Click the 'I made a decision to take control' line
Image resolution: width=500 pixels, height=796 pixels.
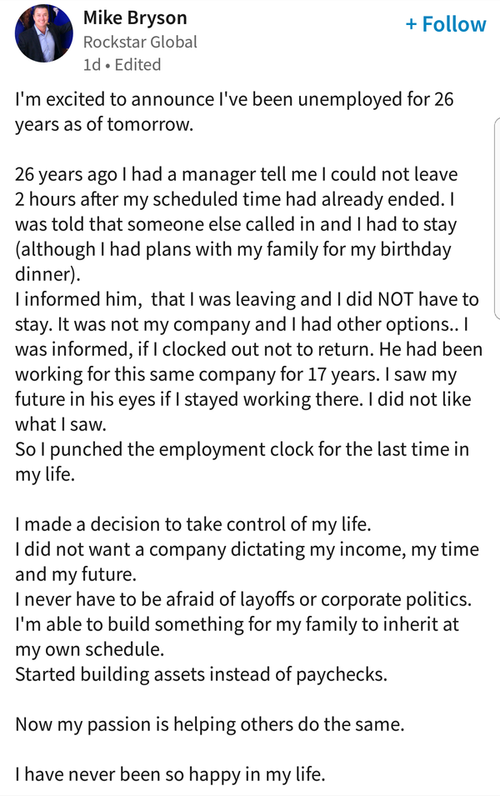pos(193,524)
